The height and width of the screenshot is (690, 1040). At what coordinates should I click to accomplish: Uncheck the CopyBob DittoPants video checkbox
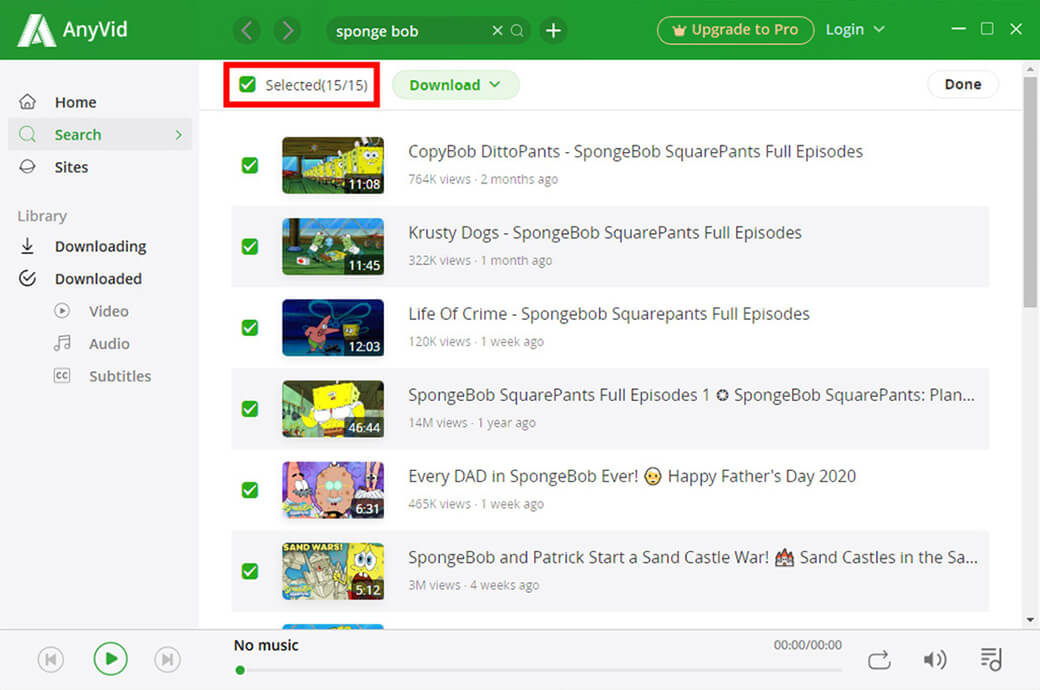[249, 165]
